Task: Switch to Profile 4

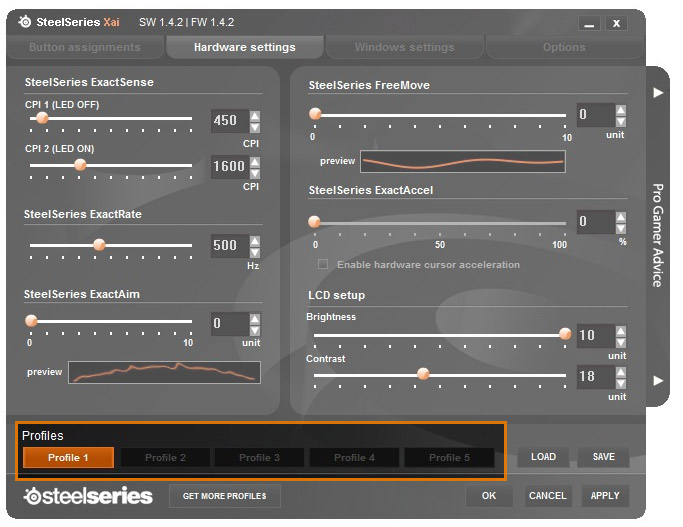Action: 354,457
